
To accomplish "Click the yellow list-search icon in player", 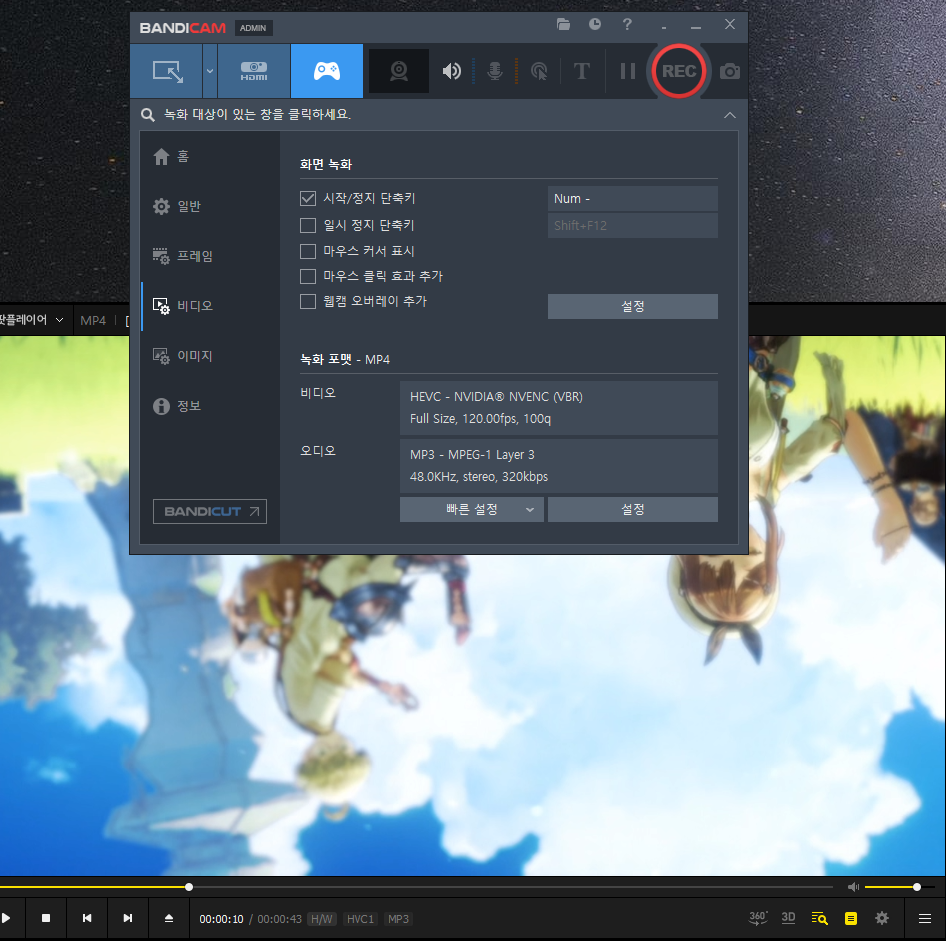I will 819,918.
